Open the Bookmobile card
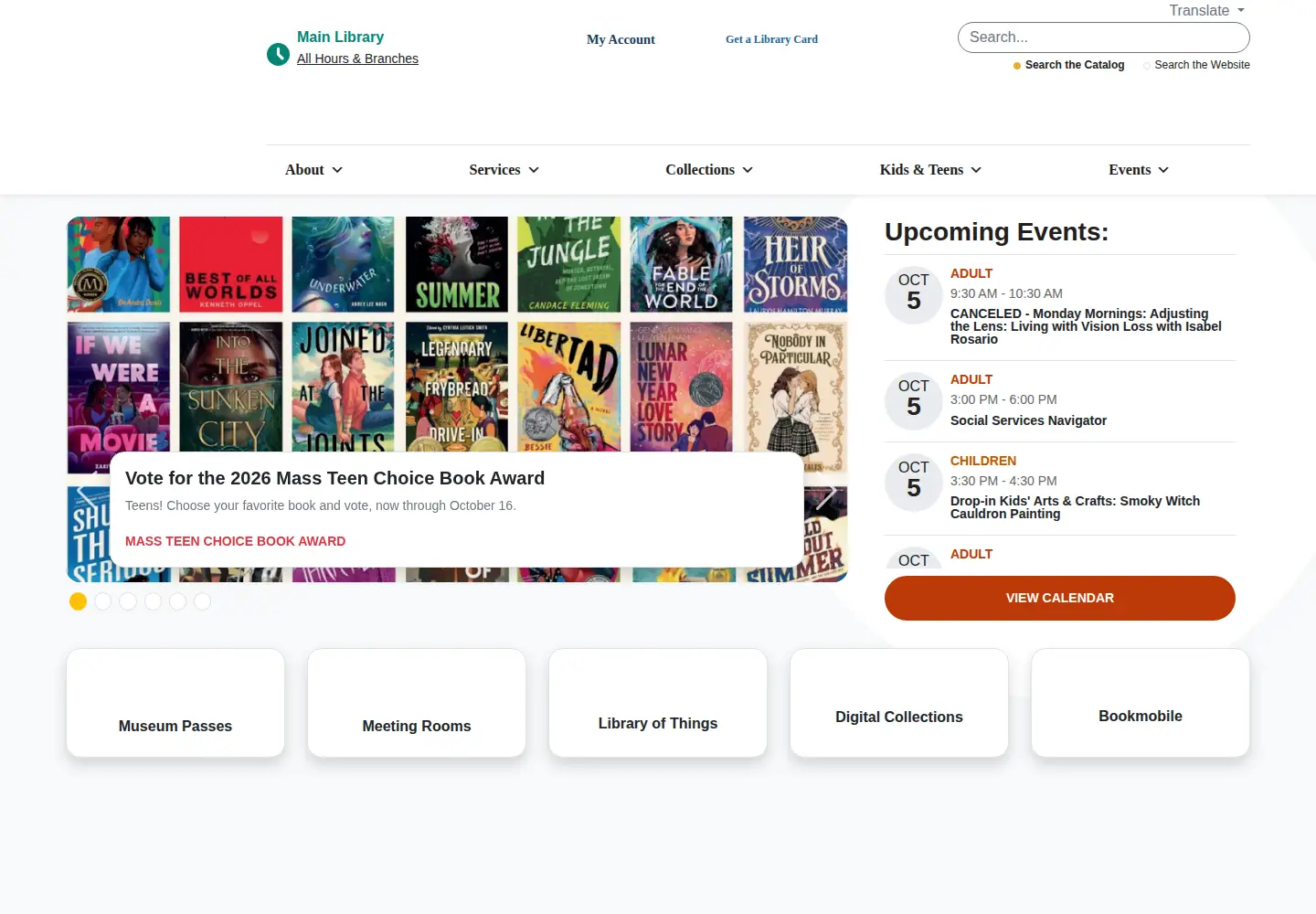The height and width of the screenshot is (914, 1316). tap(1141, 703)
